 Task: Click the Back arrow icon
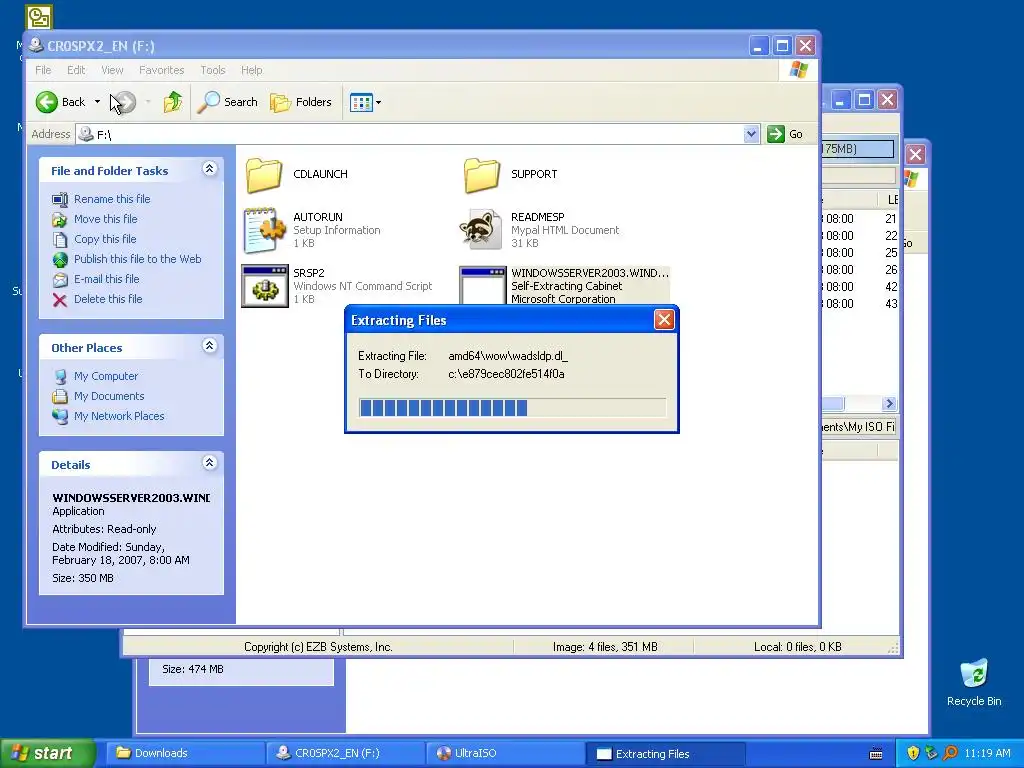47,102
